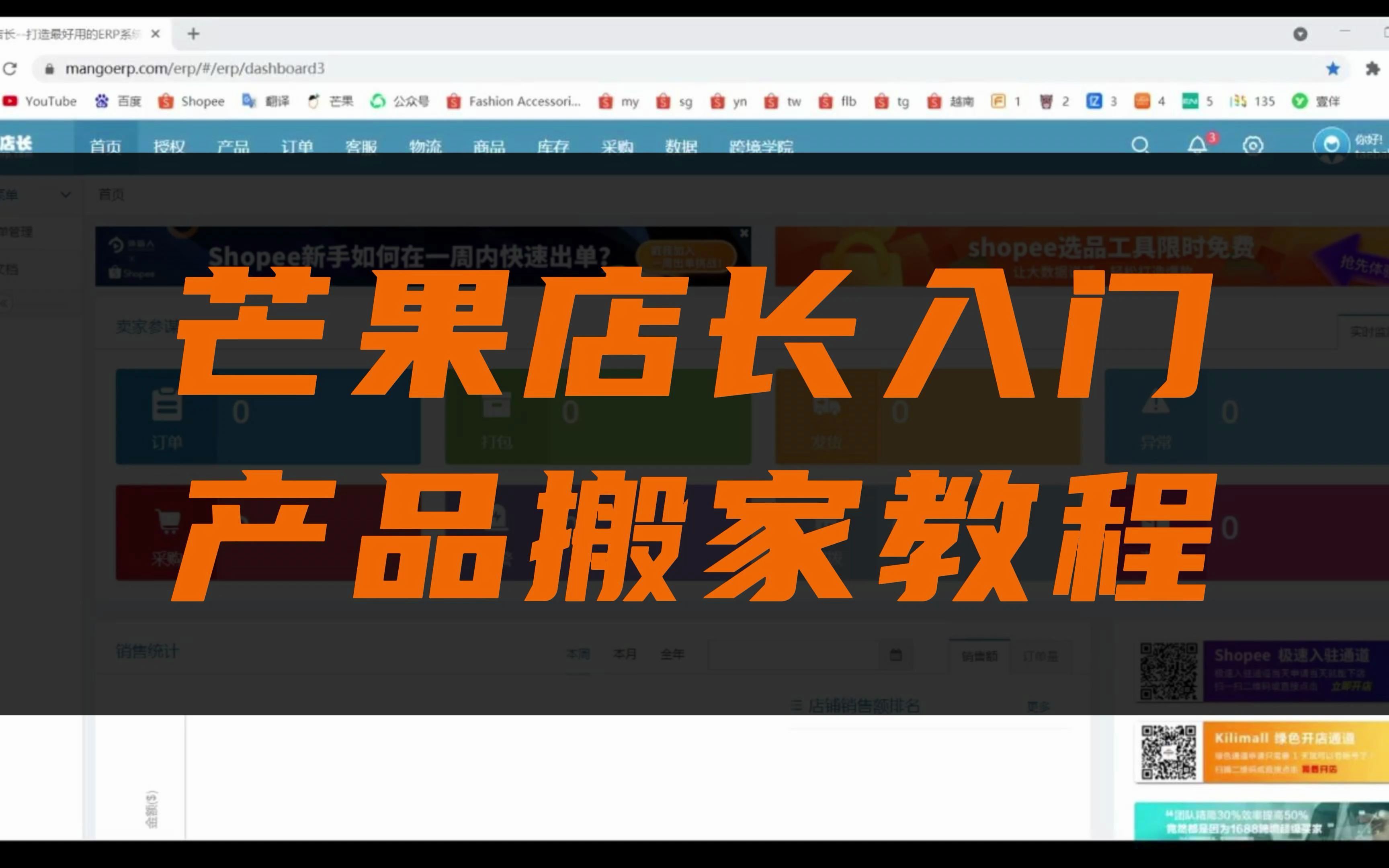Open the Fashion Accessori... bookmark

click(x=514, y=102)
